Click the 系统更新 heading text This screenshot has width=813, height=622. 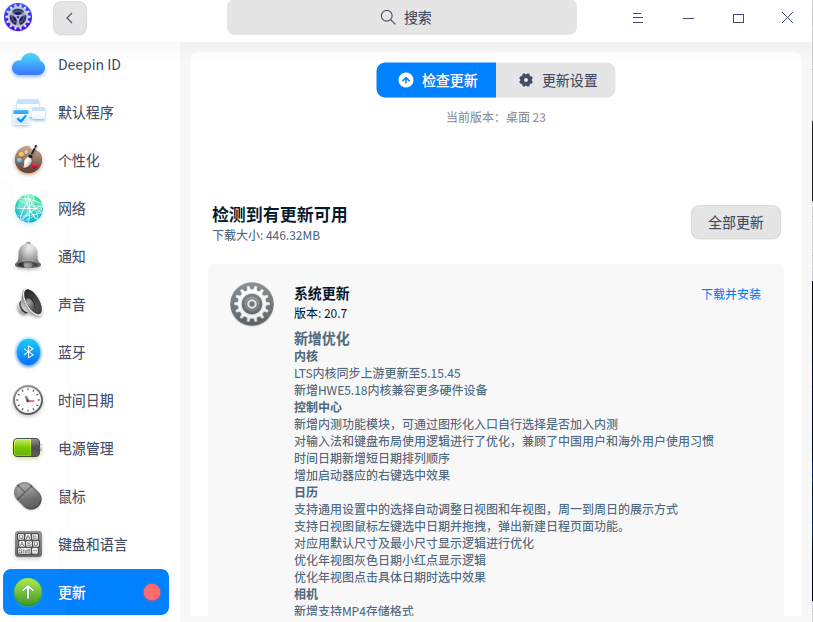[x=322, y=294]
